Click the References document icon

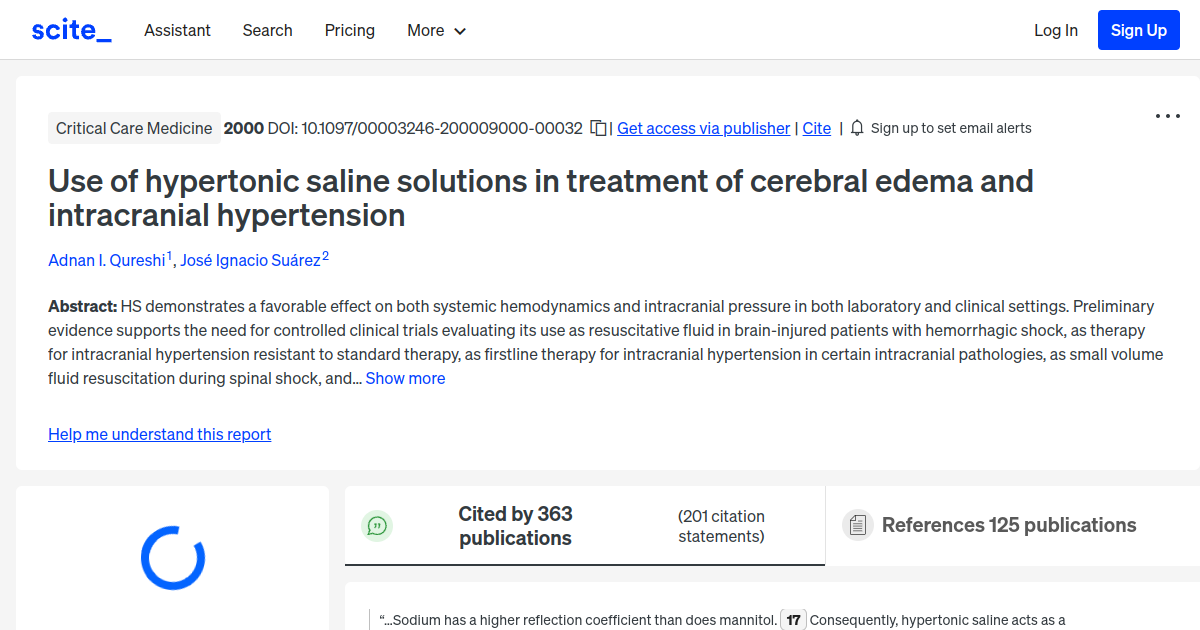click(x=857, y=524)
